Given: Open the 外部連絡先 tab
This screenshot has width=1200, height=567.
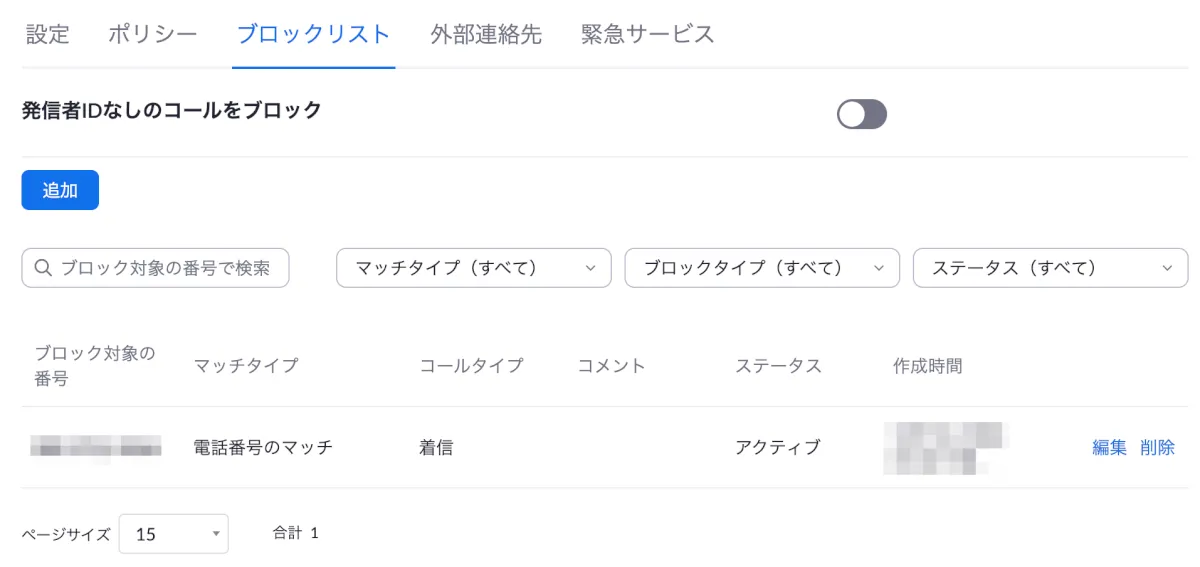Looking at the screenshot, I should (x=486, y=34).
